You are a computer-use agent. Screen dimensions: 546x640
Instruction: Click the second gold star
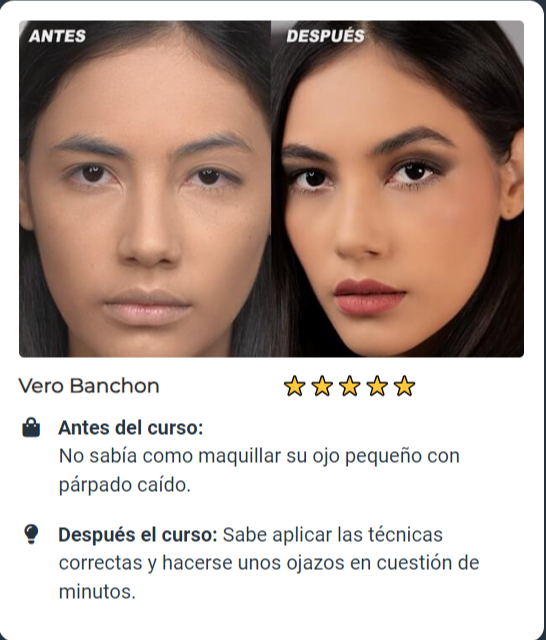[x=322, y=386]
